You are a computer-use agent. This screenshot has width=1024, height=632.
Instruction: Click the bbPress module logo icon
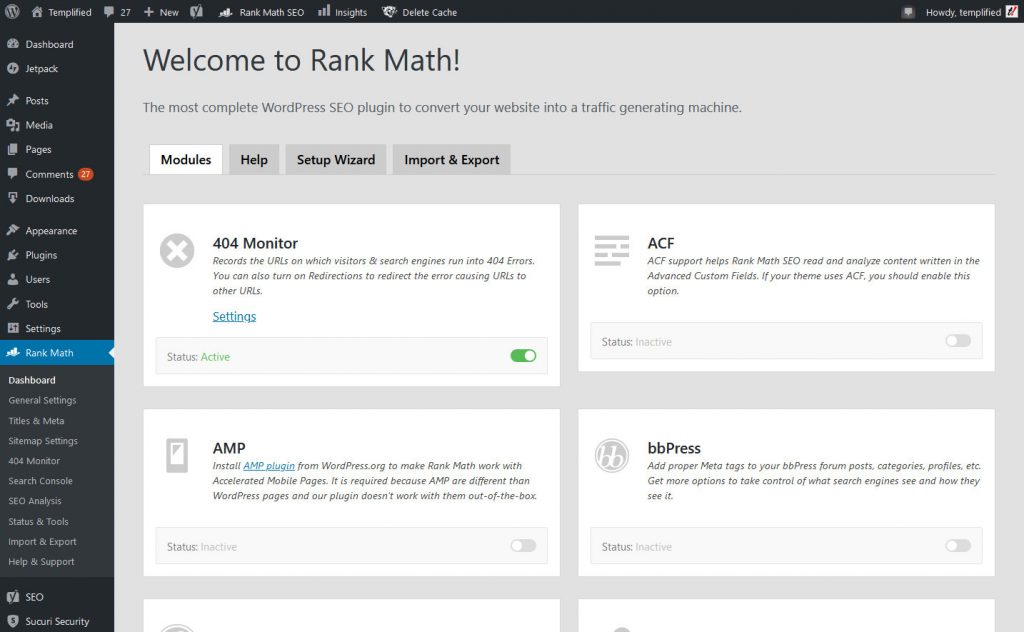(611, 456)
